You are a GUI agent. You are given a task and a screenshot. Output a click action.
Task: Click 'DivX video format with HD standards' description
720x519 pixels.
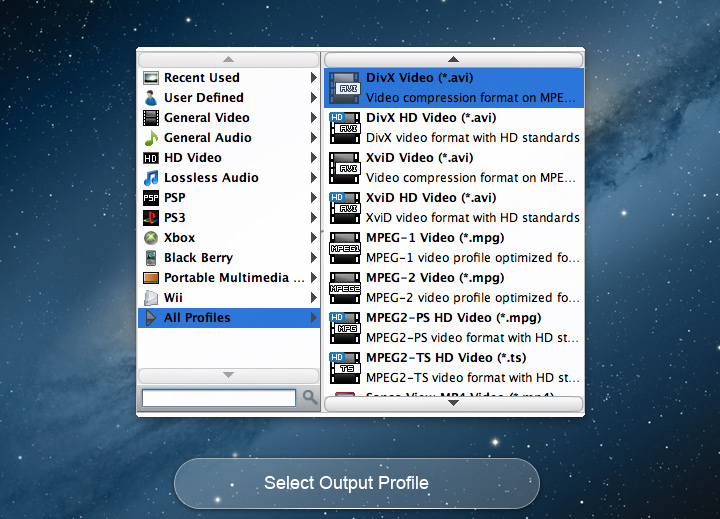472,138
